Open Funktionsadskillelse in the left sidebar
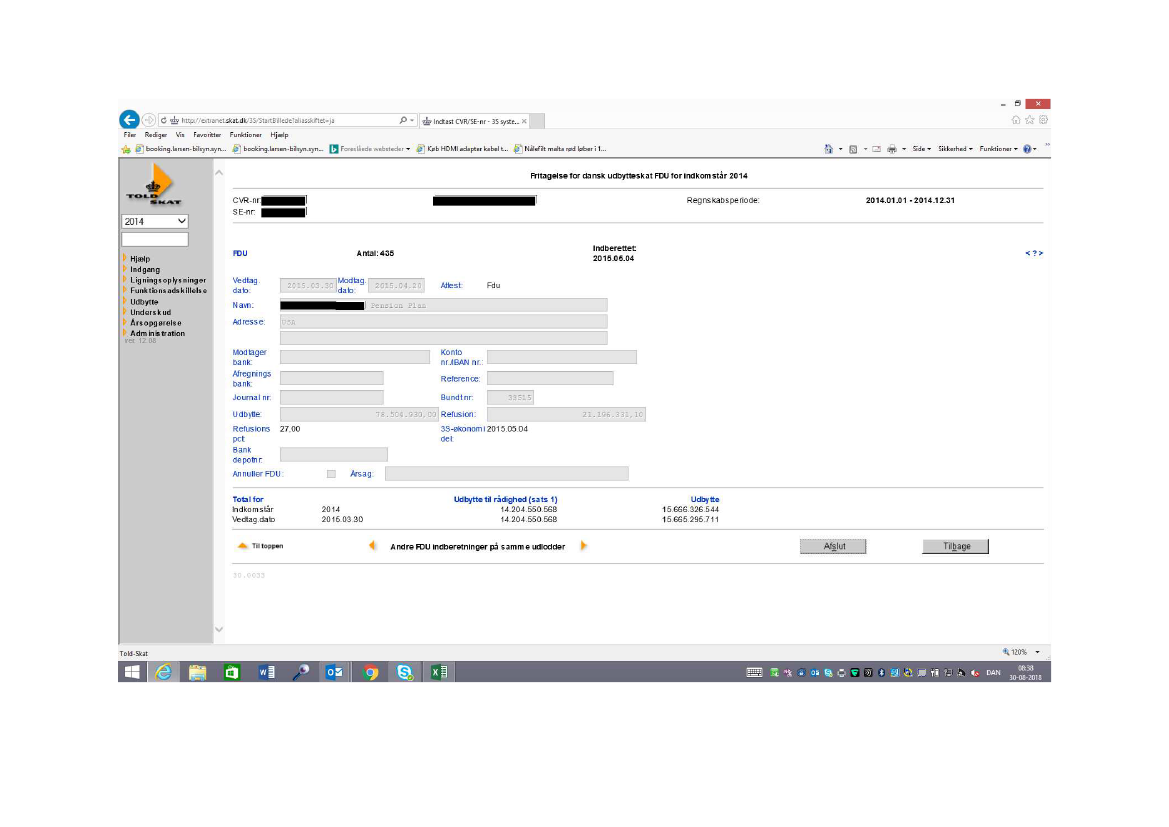This screenshot has width=1169, height=827. [168, 291]
